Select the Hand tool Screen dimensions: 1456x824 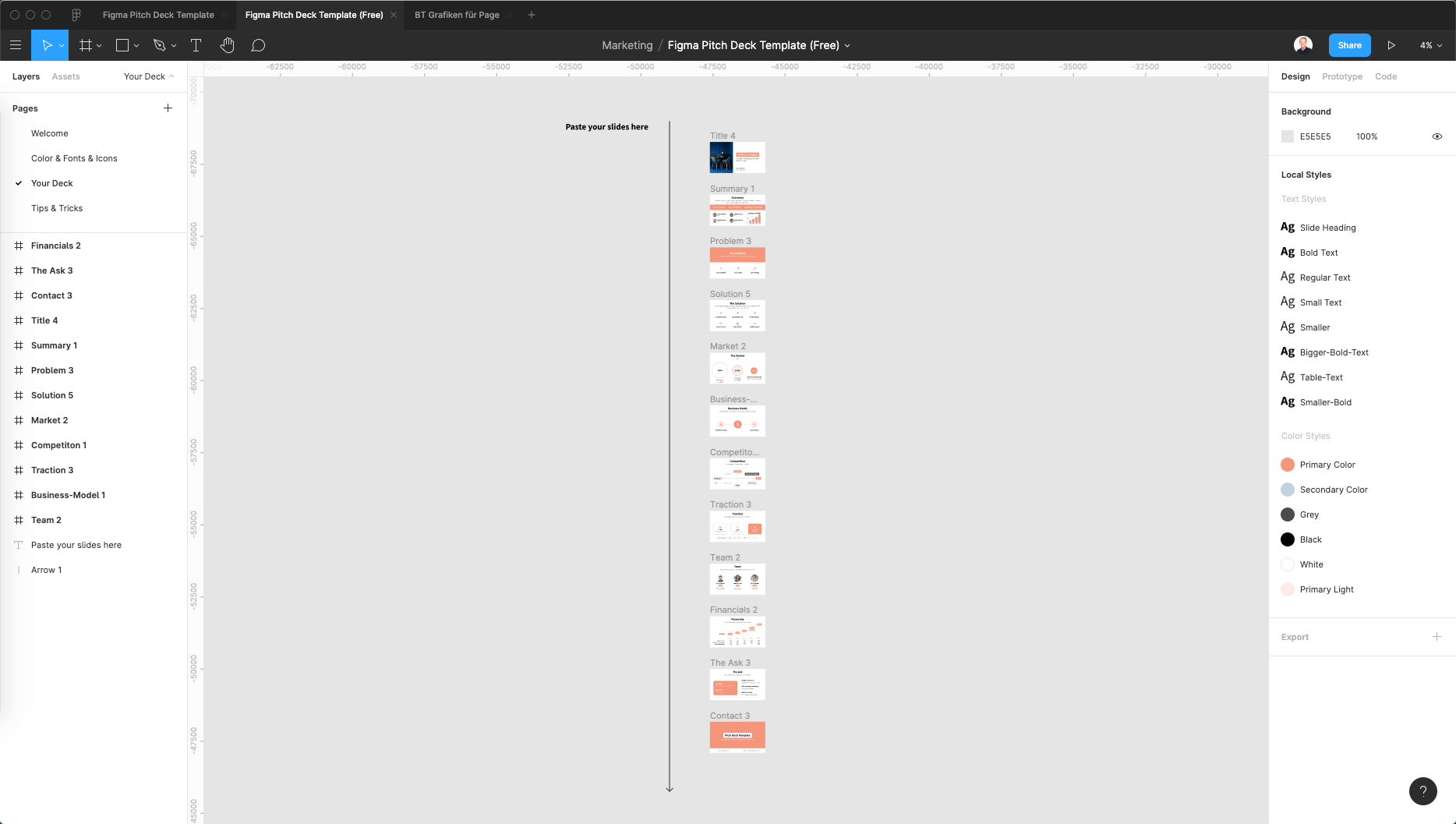tap(227, 45)
